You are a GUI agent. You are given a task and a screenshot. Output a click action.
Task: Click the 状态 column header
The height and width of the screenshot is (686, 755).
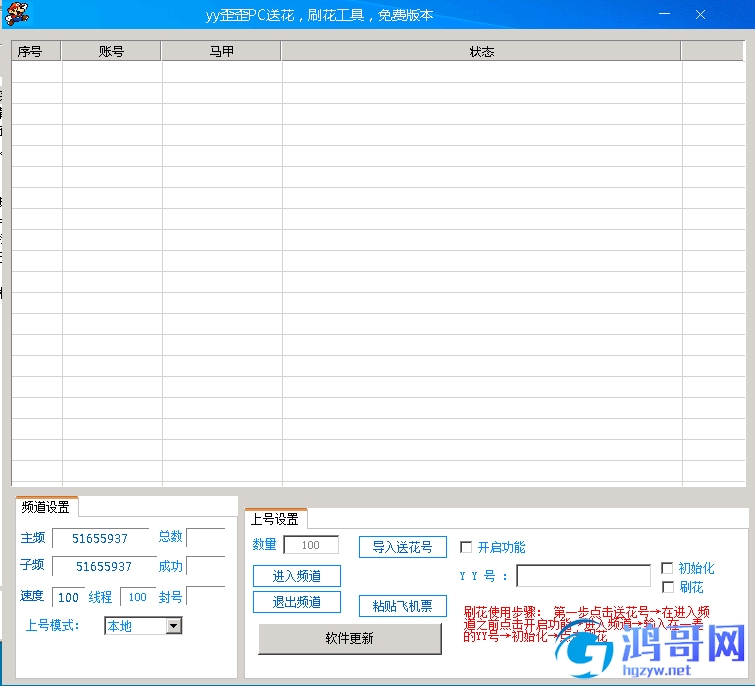point(482,51)
